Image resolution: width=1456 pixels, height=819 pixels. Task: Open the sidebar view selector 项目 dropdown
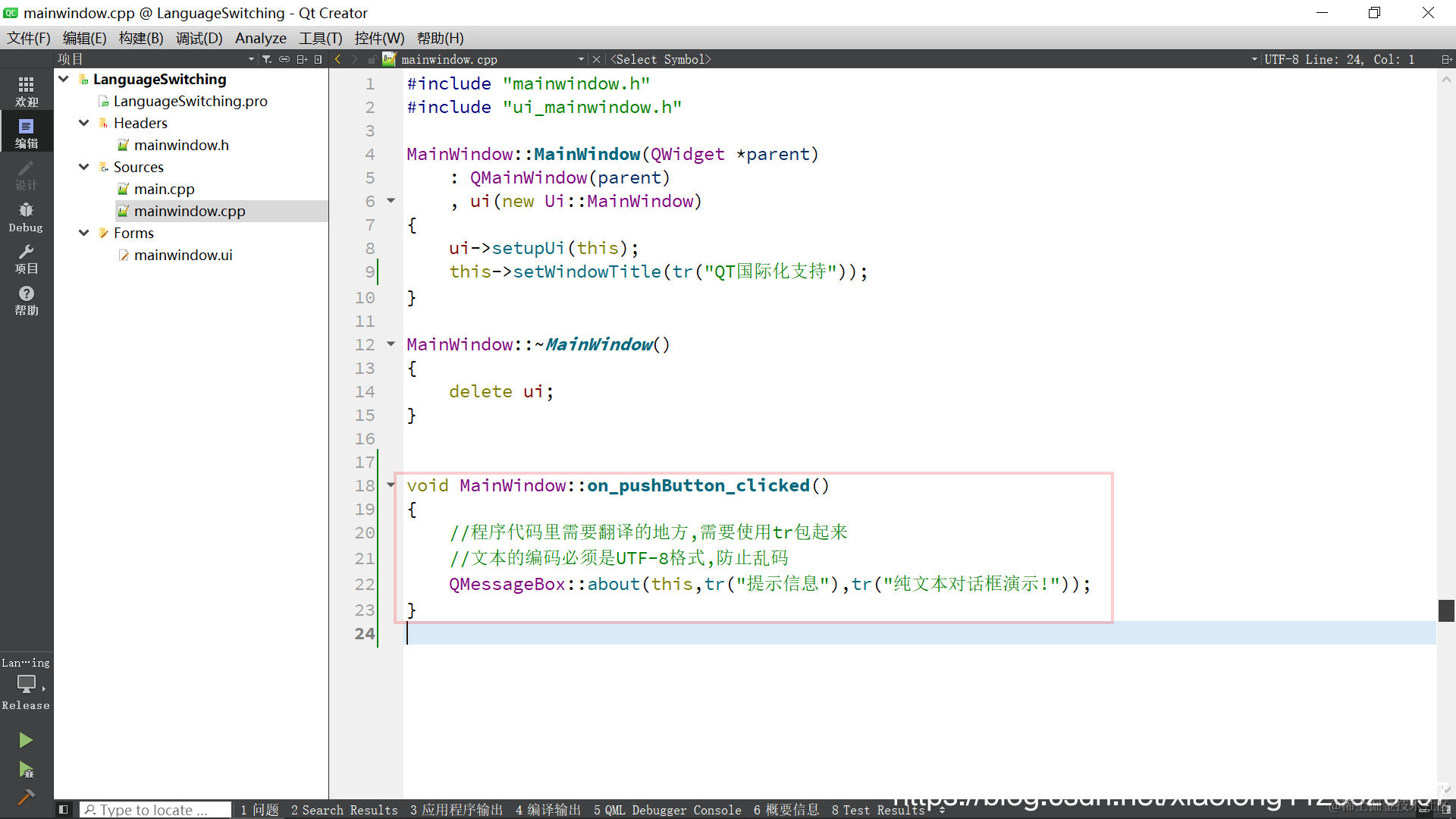[155, 59]
